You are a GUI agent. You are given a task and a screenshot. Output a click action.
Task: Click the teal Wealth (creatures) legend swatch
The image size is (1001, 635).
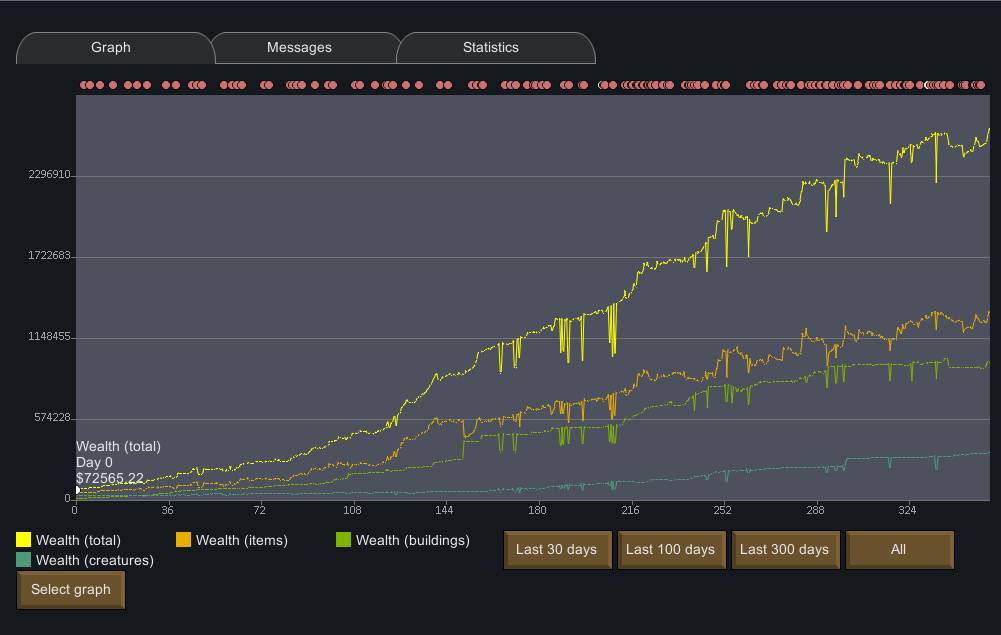click(x=24, y=560)
